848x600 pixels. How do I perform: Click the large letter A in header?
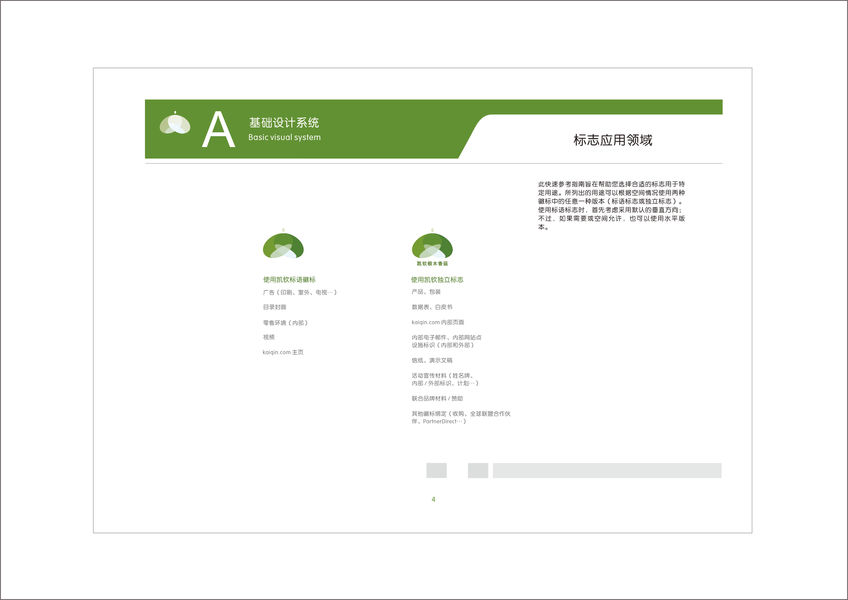(x=218, y=130)
